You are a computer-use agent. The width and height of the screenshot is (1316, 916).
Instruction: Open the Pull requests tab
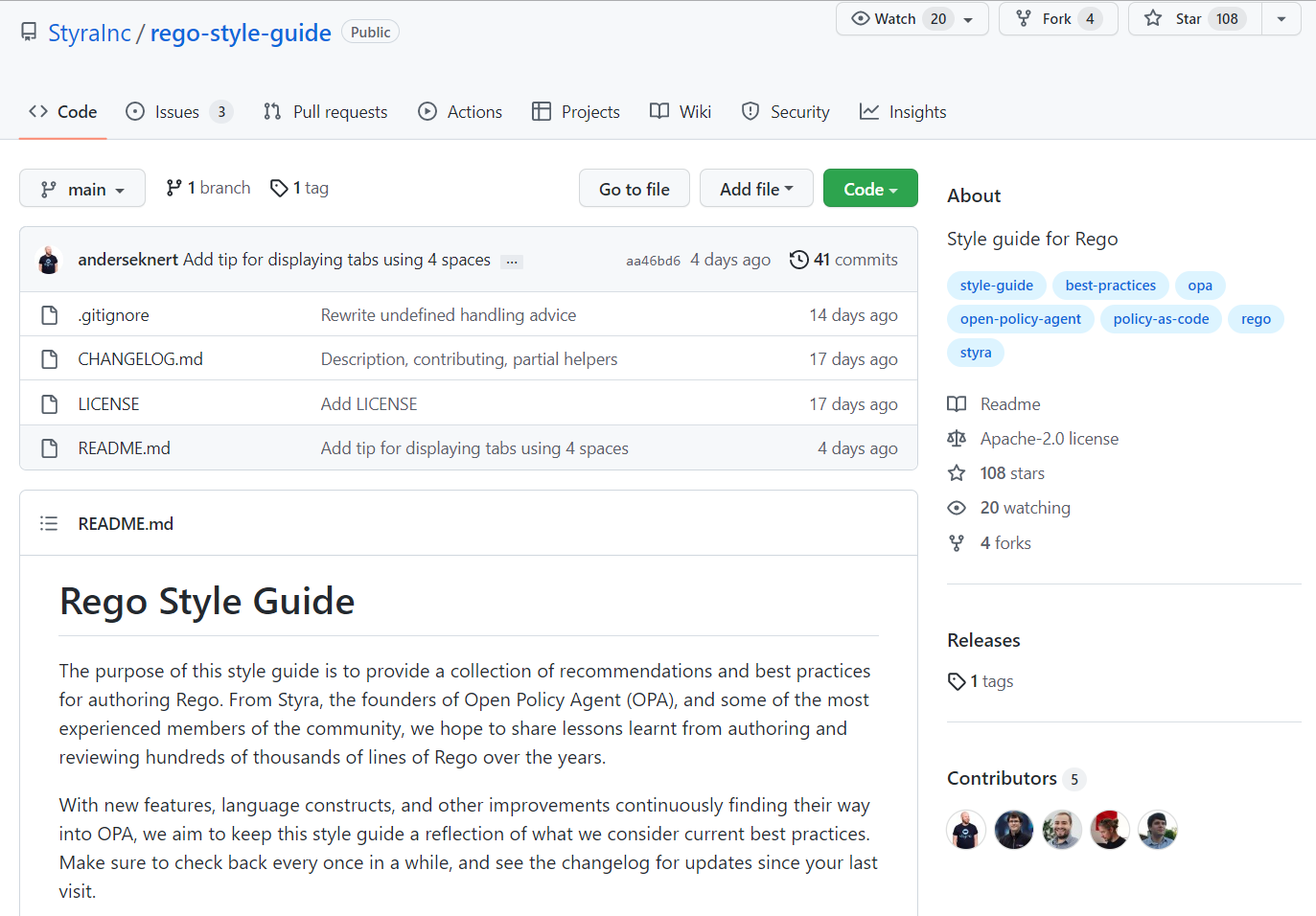click(x=326, y=112)
